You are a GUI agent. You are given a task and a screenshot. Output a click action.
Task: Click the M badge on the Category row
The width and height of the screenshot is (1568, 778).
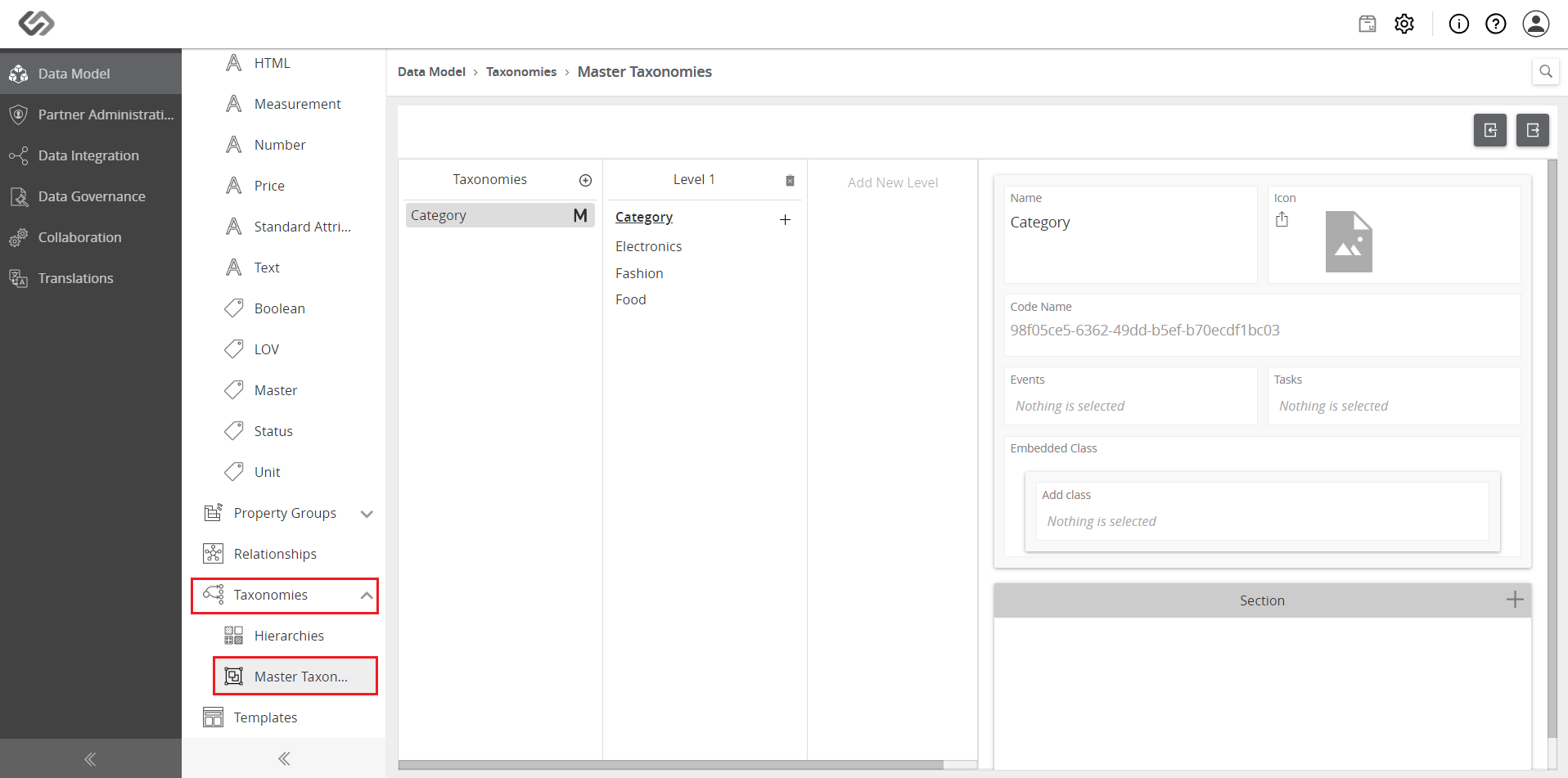coord(580,215)
